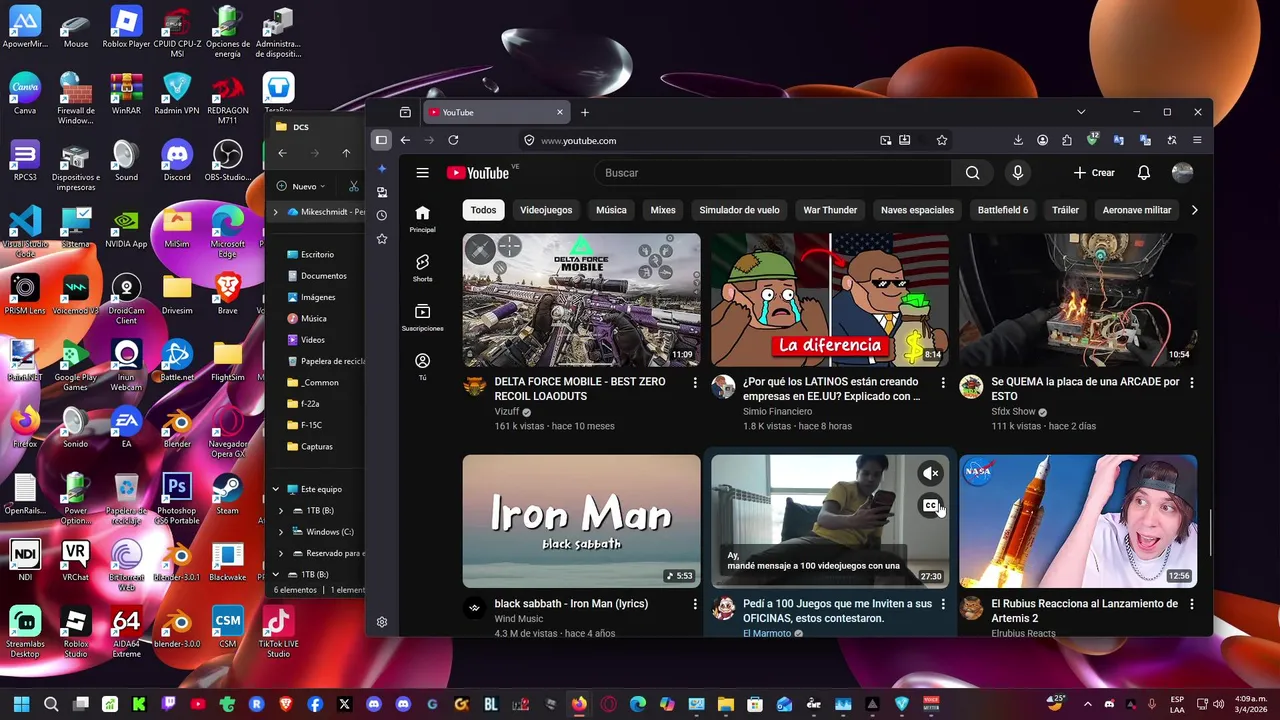The height and width of the screenshot is (720, 1280).
Task: Open options for LATINOS empresas video
Action: [x=943, y=382]
